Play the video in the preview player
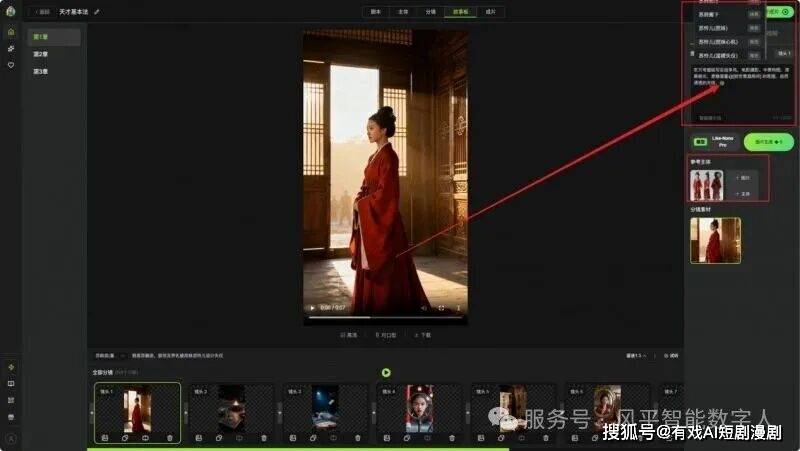The width and height of the screenshot is (800, 451). [x=312, y=308]
